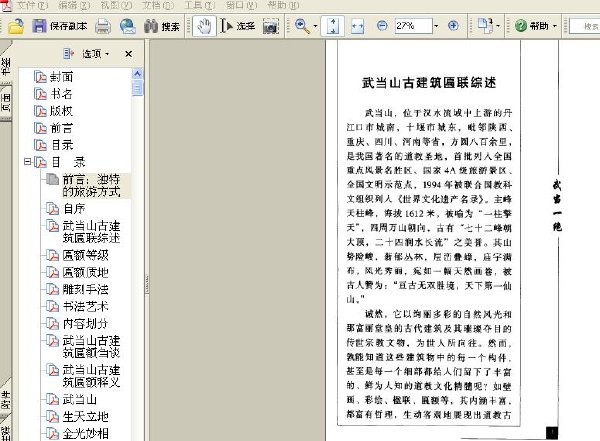Open Search (搜索) with the binoculars button

162,26
